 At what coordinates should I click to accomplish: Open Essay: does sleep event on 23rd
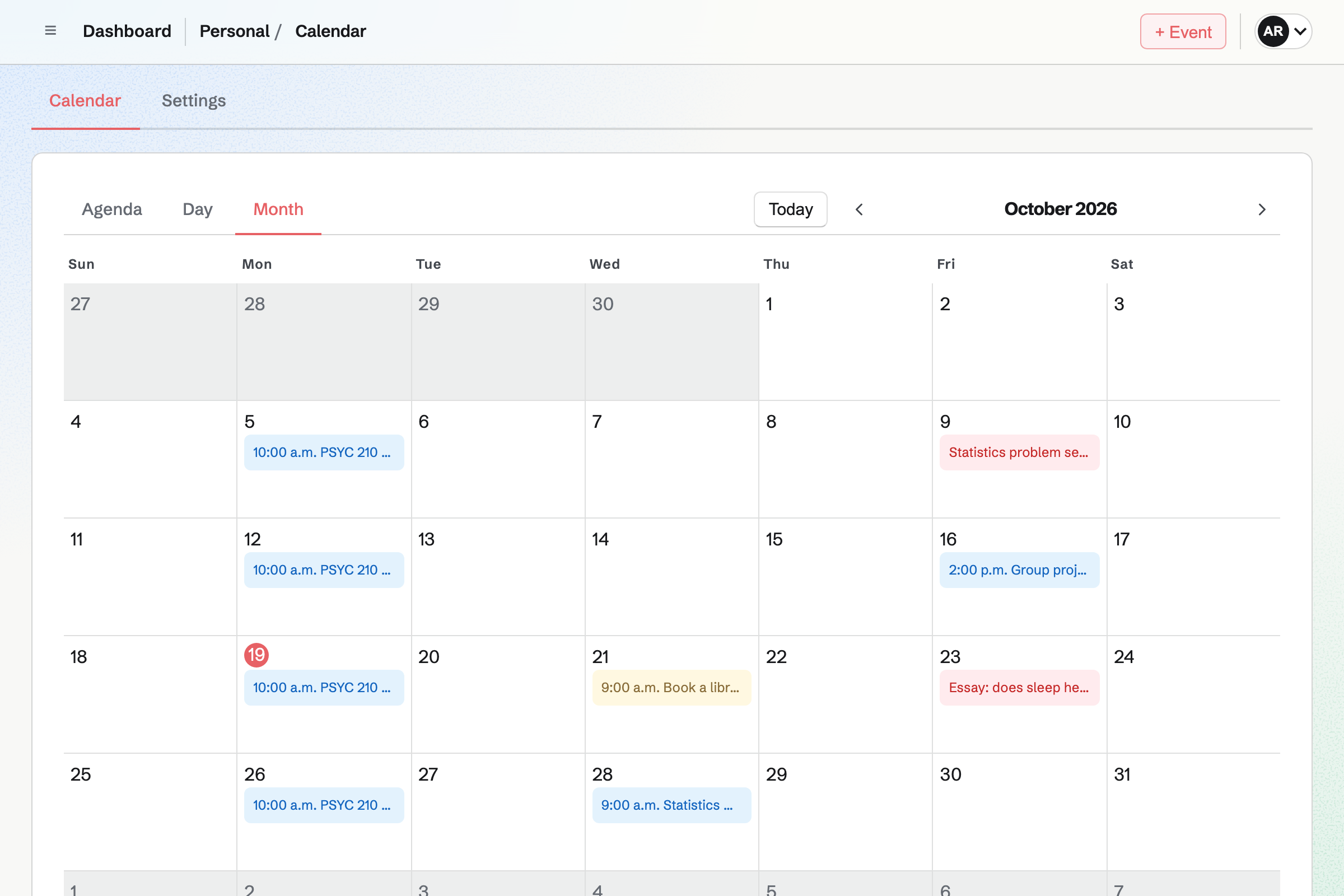coord(1019,688)
